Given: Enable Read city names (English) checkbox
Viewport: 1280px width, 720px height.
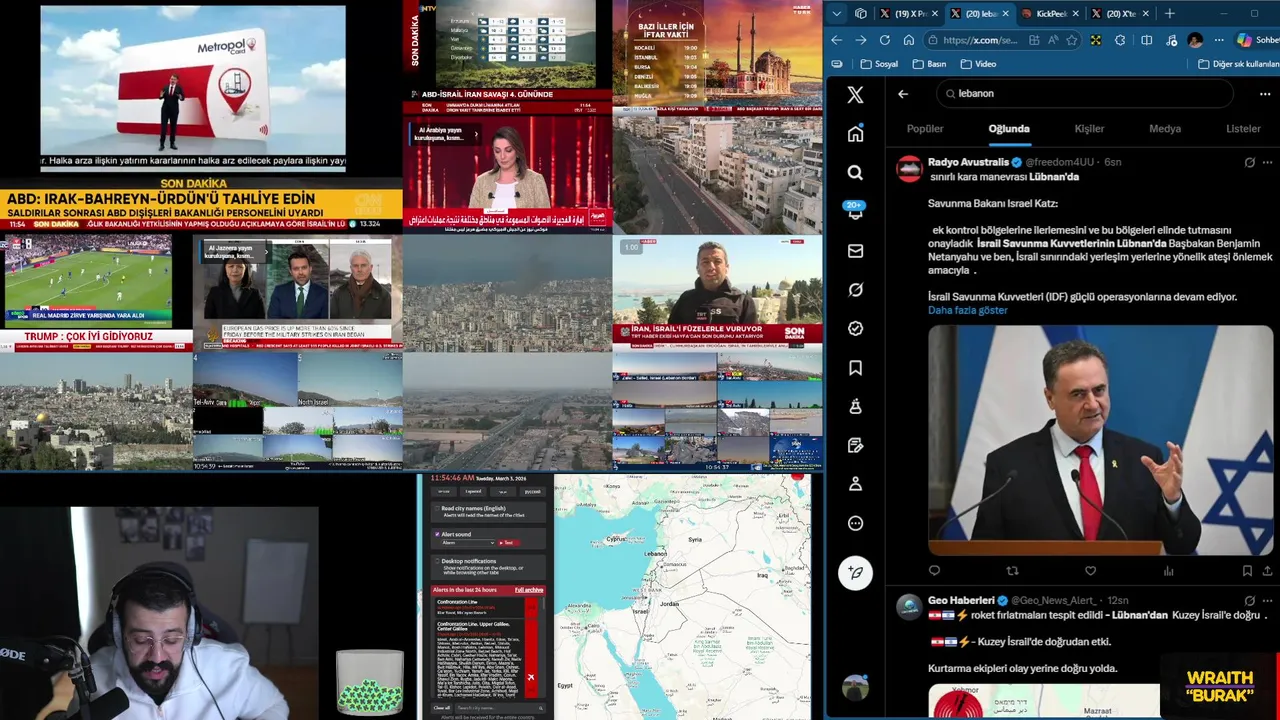Looking at the screenshot, I should click(x=437, y=509).
